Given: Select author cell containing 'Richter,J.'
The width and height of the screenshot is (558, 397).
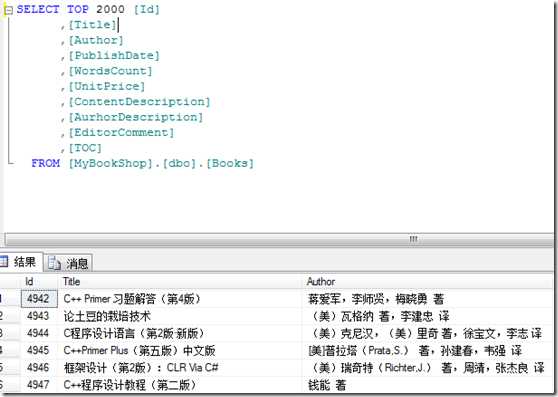Looking at the screenshot, I should (x=427, y=367).
